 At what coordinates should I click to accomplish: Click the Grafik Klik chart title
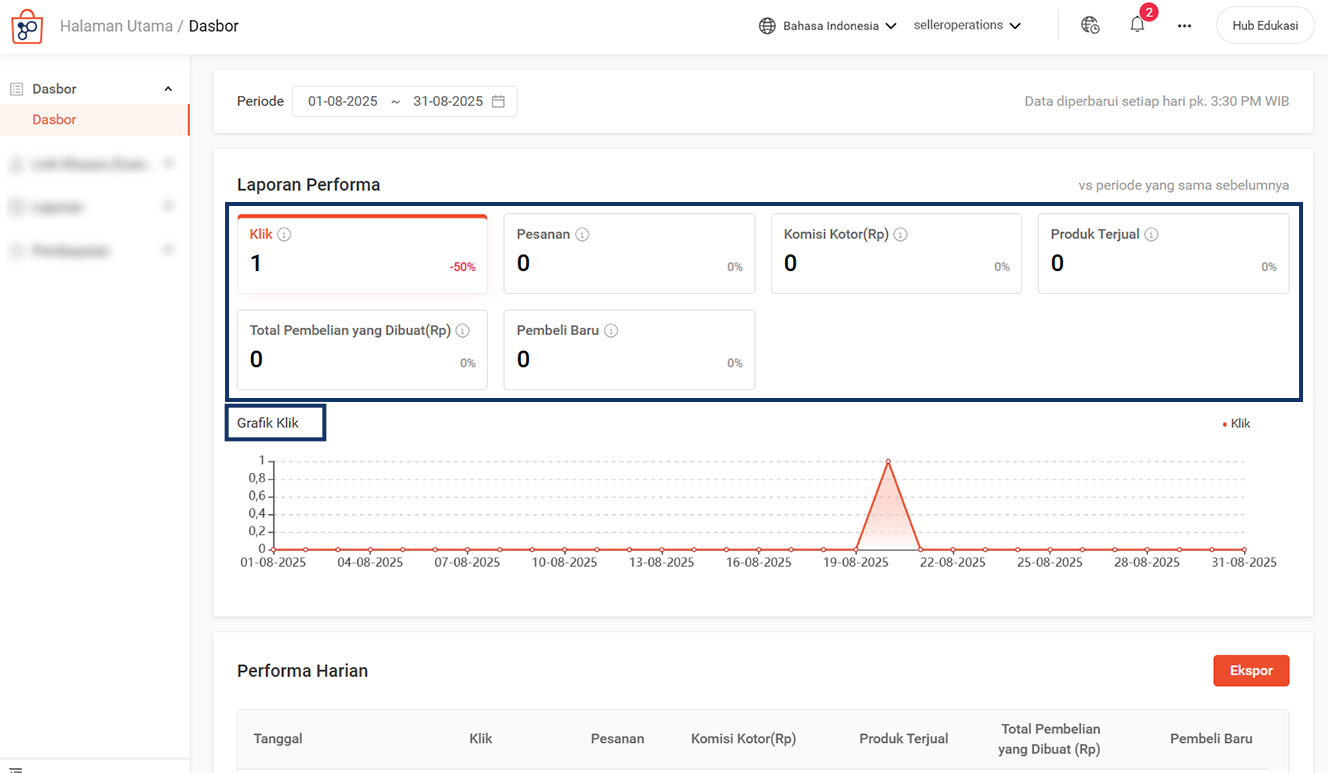pos(268,423)
